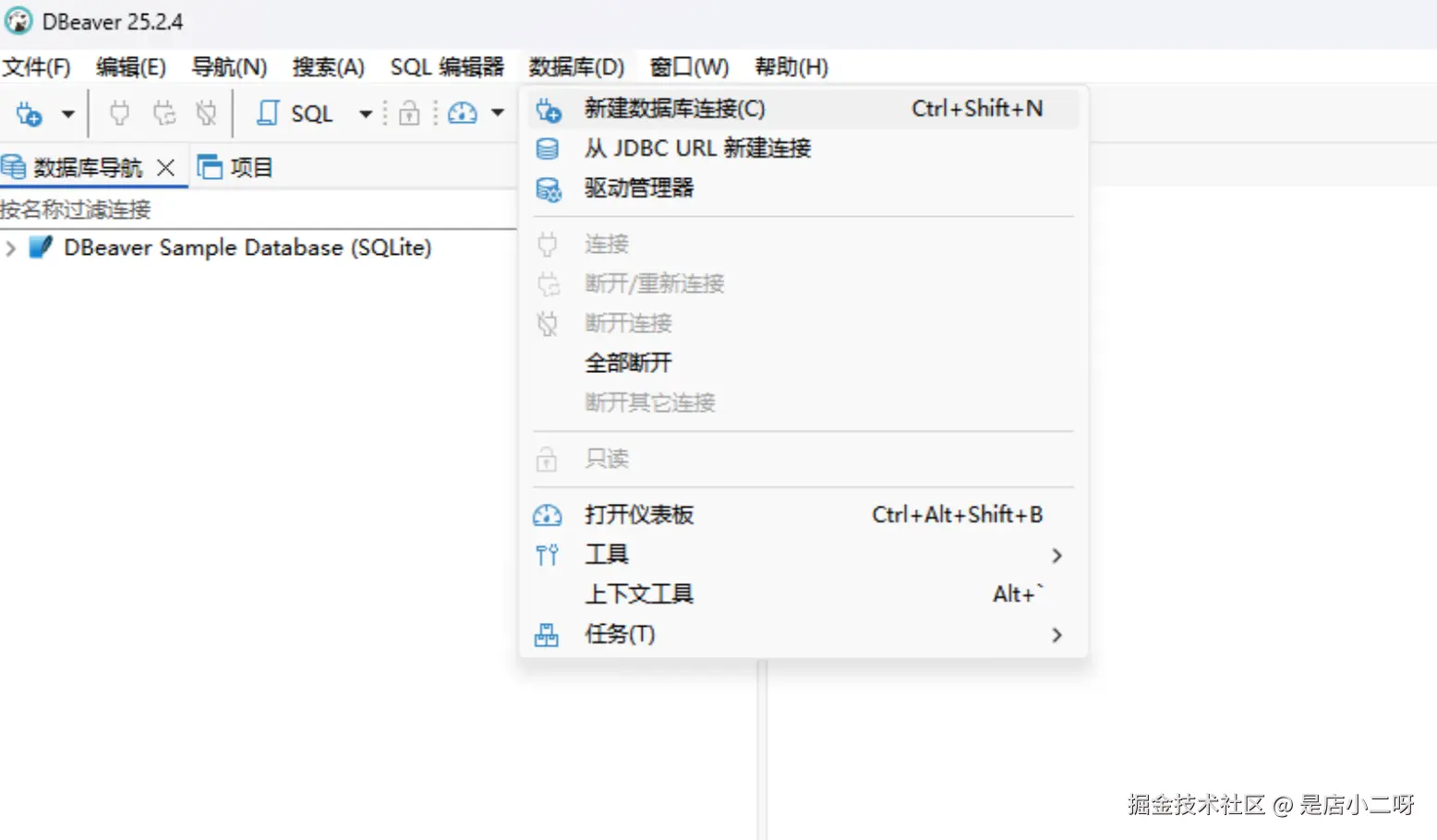Click the 打开仪表板 gauge icon
The width and height of the screenshot is (1437, 840).
pyautogui.click(x=548, y=515)
